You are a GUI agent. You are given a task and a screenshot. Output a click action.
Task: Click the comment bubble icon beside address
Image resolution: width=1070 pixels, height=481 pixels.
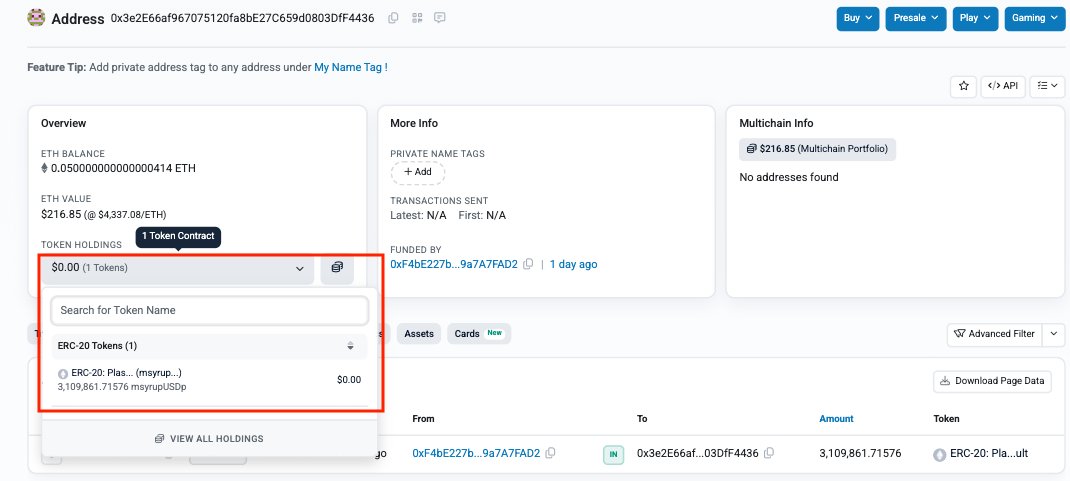[440, 18]
